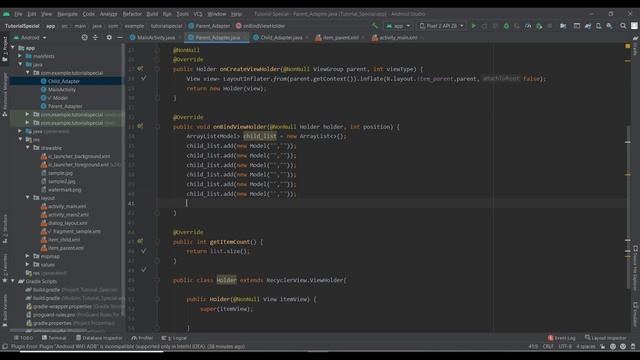Select Parent_Adapter in the project tree

click(65, 106)
